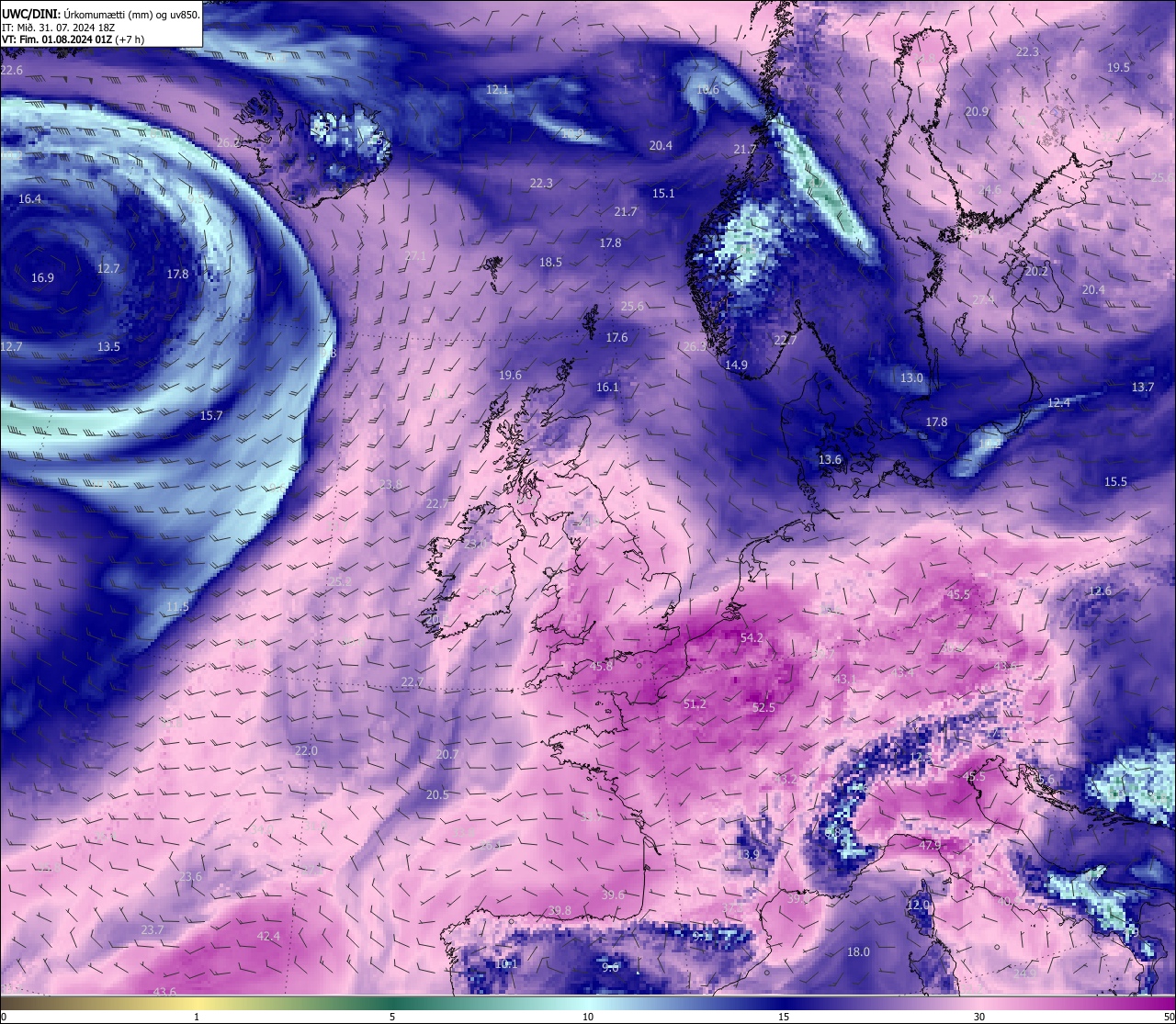1176x1024 pixels.
Task: Click the 11.5 value label
Action: pos(177,607)
